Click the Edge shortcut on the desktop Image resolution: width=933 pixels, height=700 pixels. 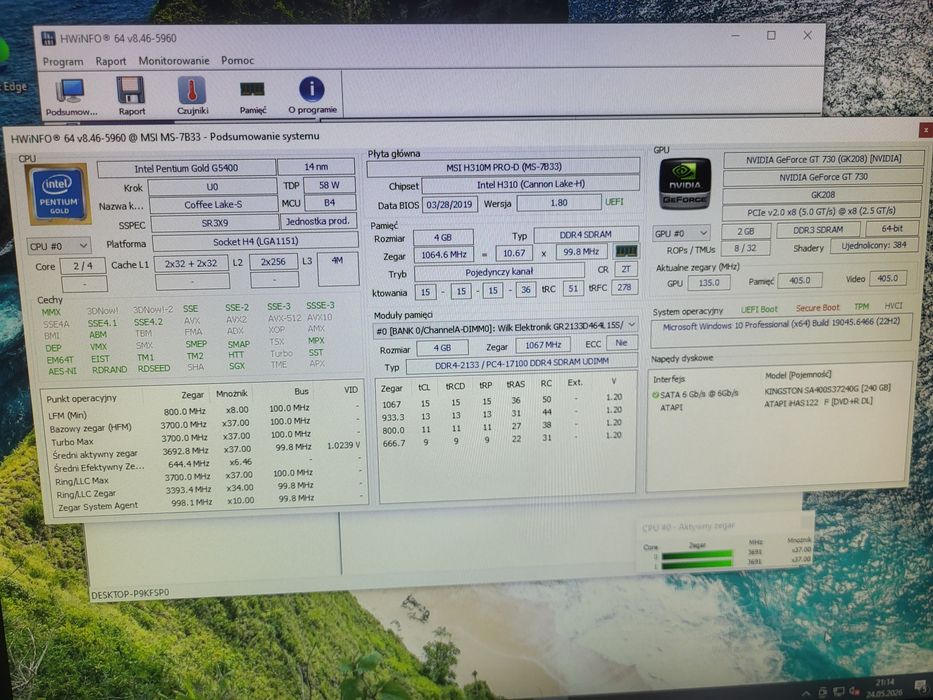(13, 88)
